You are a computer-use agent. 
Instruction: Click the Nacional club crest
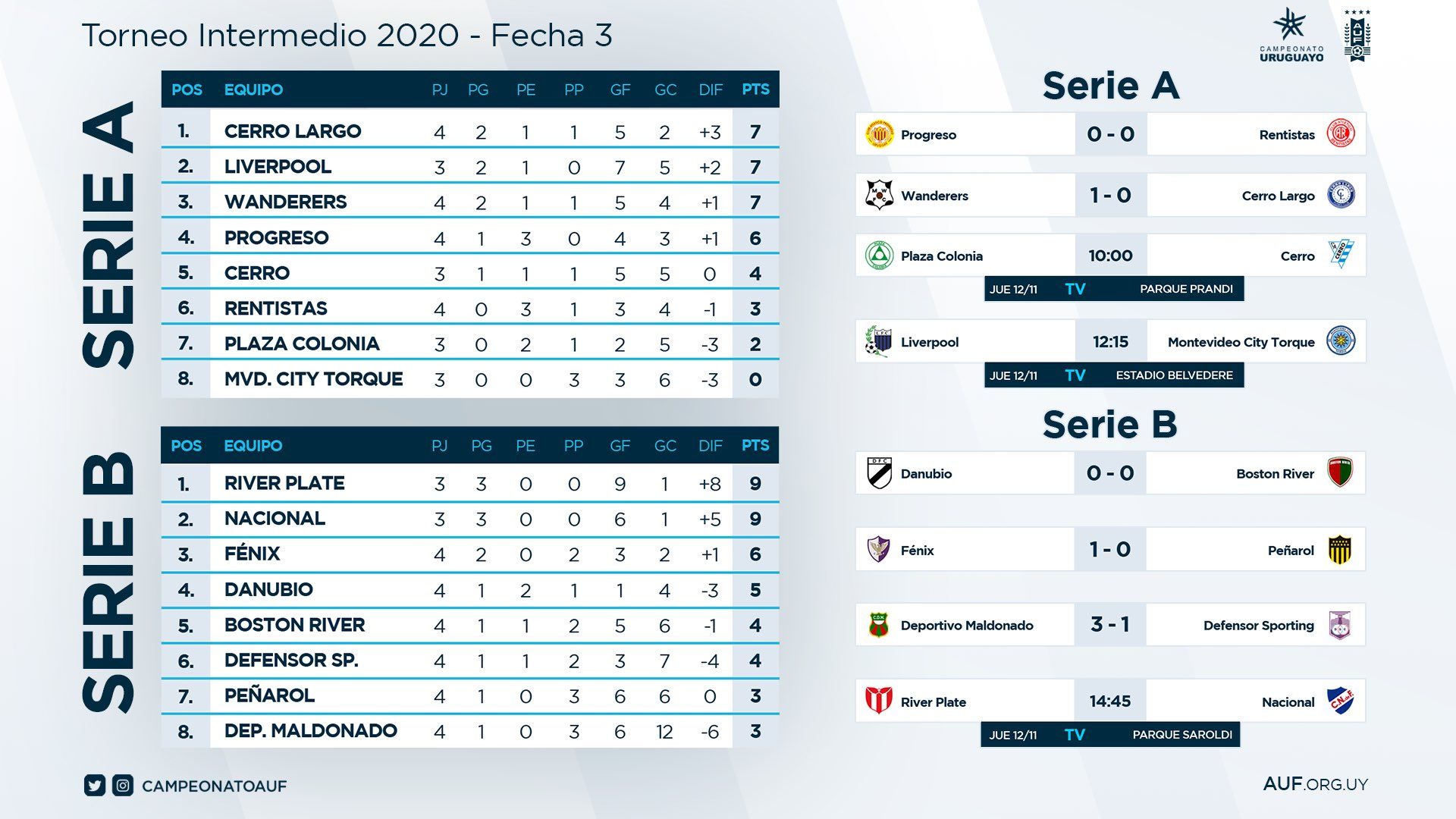[x=1341, y=701]
